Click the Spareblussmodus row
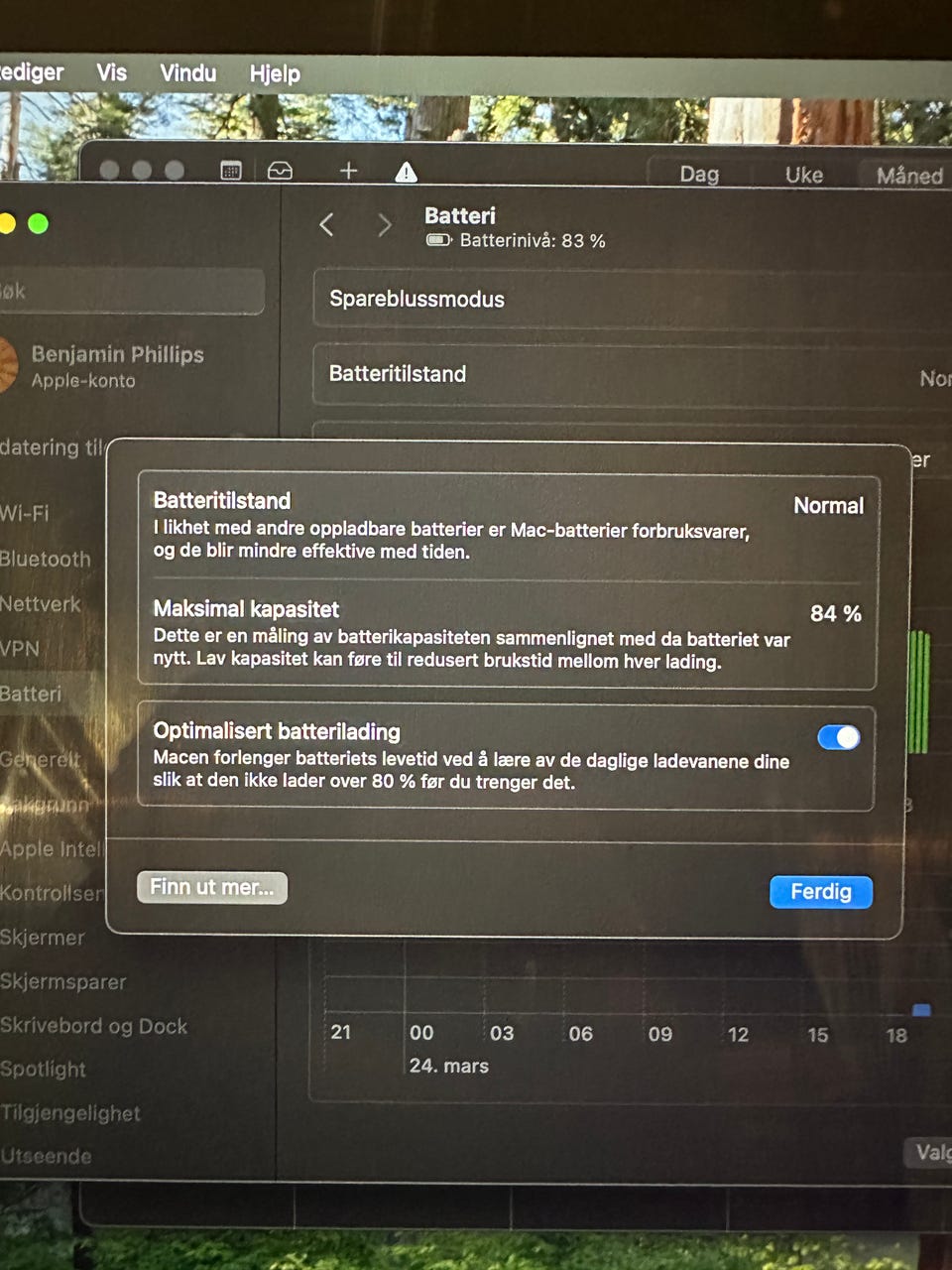The image size is (952, 1270). click(x=632, y=299)
